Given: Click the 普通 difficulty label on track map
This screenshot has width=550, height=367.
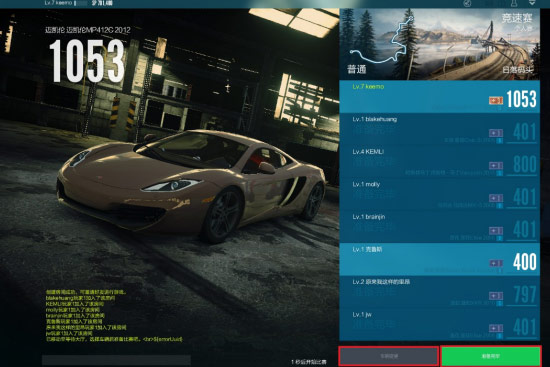Looking at the screenshot, I should pos(356,69).
